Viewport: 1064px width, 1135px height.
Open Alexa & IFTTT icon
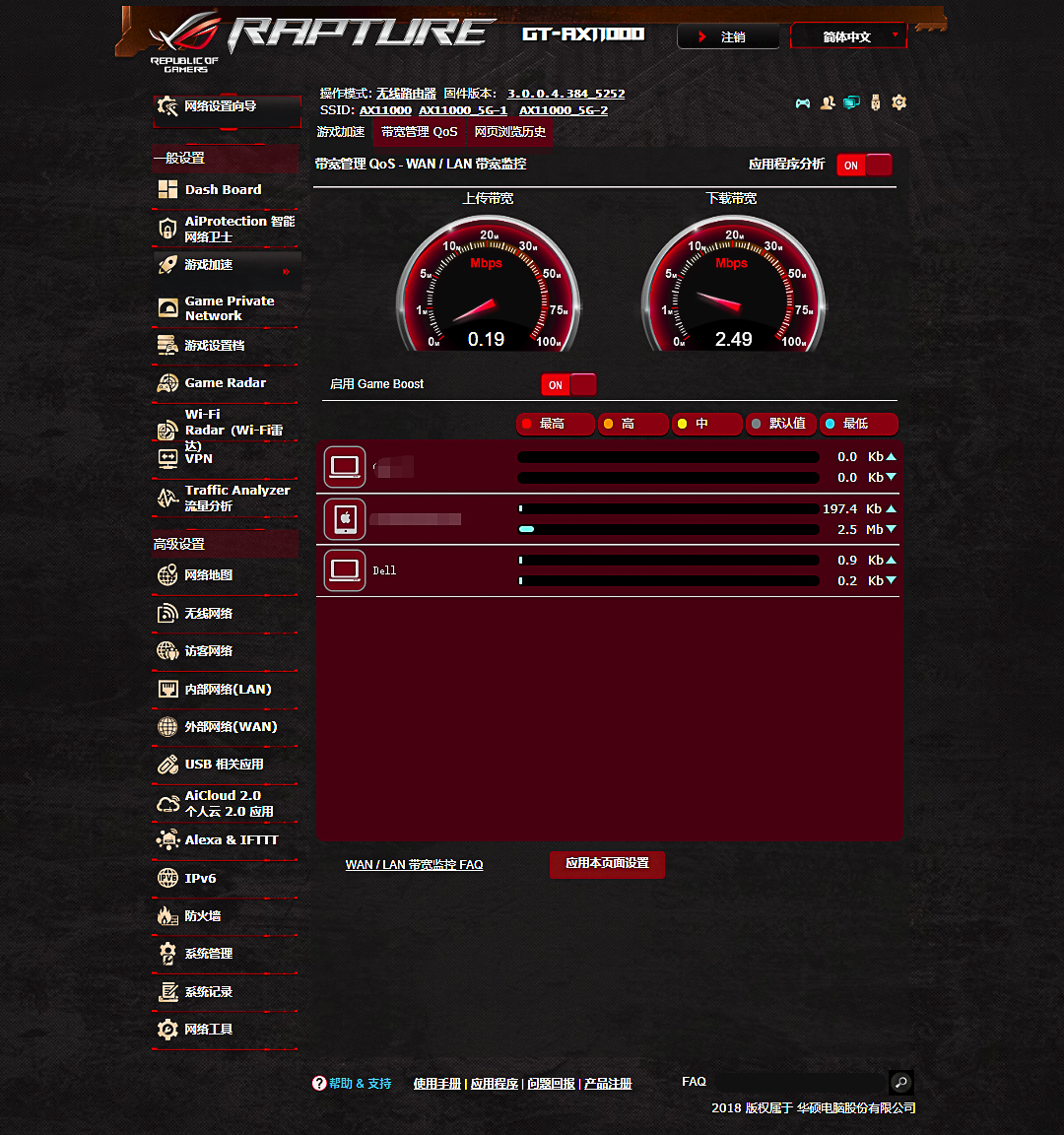pyautogui.click(x=167, y=840)
